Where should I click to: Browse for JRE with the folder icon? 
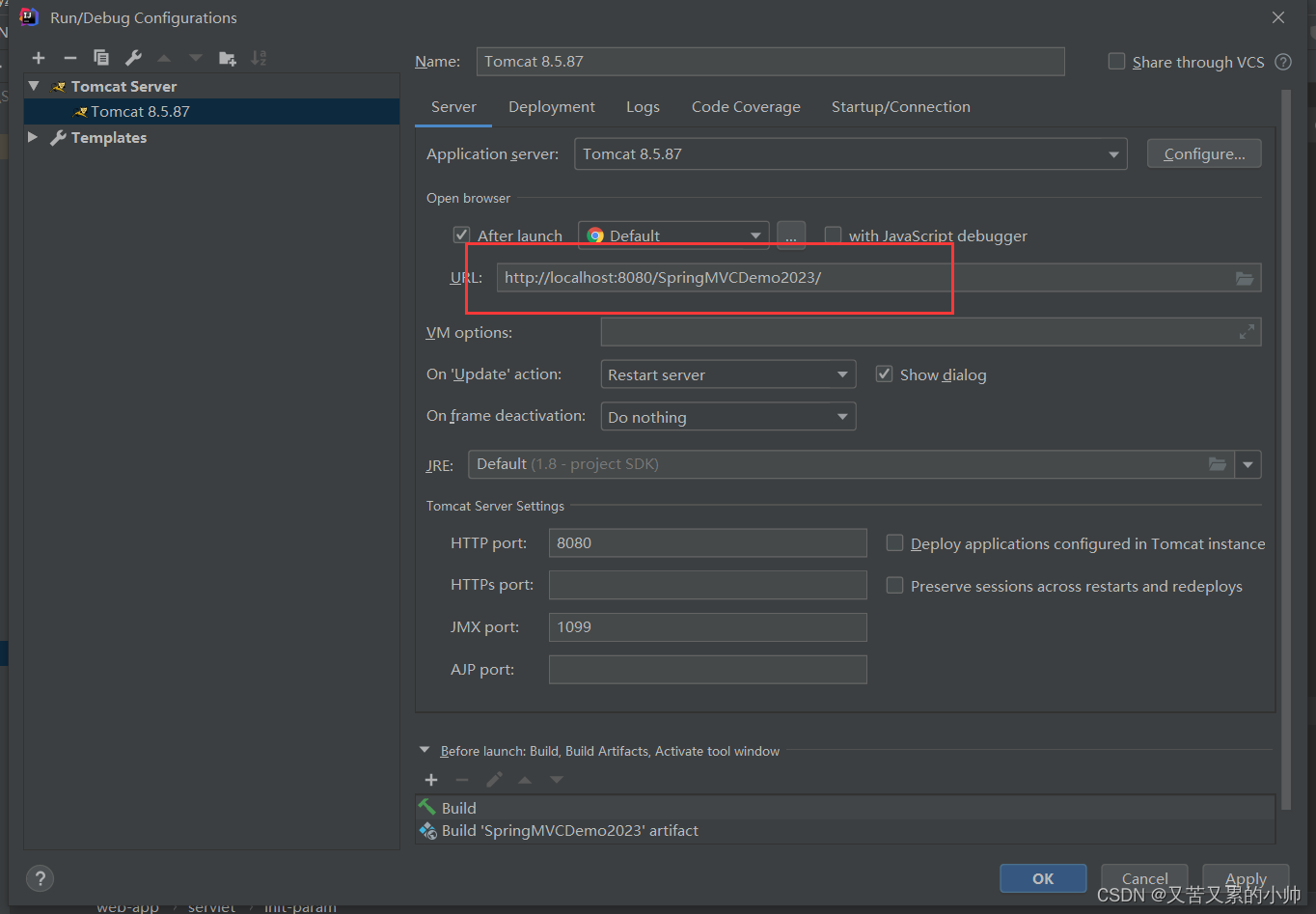[1218, 464]
